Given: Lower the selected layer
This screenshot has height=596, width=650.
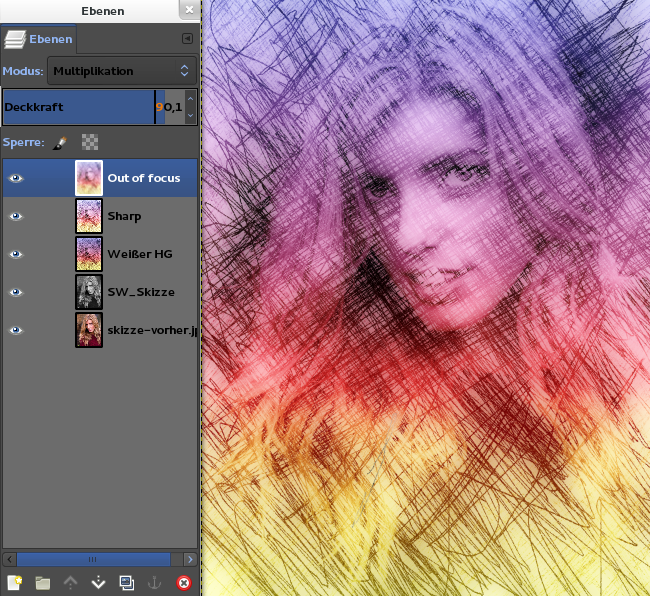Looking at the screenshot, I should [98, 583].
